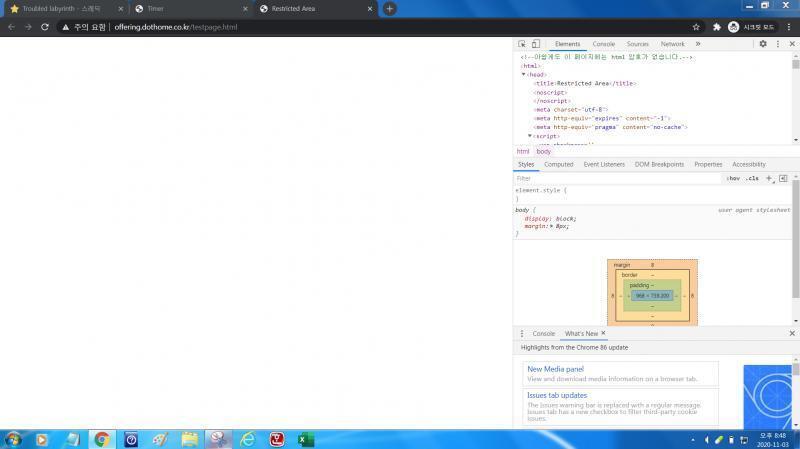Open the file explorer folder taskbar icon
The image size is (800, 449).
[x=189, y=439]
